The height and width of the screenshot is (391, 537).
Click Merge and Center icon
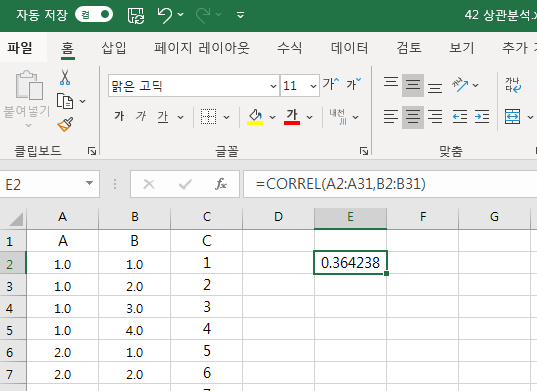click(x=513, y=117)
